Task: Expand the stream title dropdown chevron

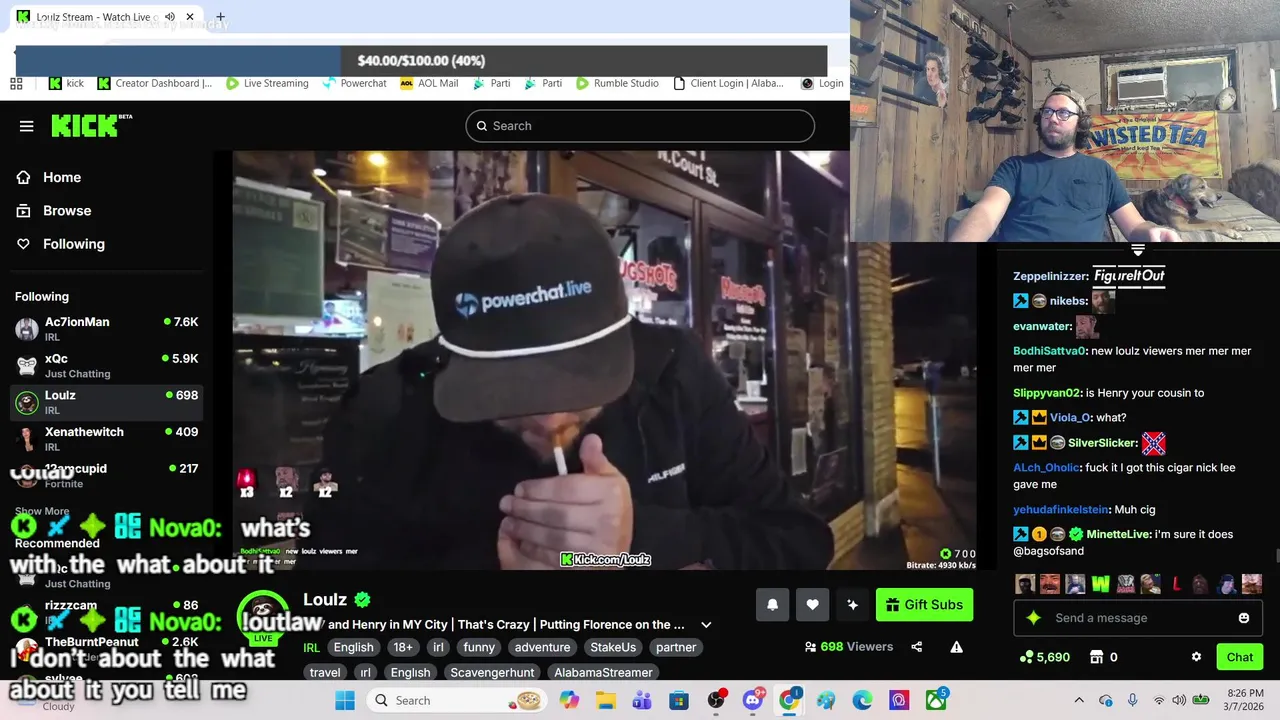Action: pyautogui.click(x=706, y=625)
